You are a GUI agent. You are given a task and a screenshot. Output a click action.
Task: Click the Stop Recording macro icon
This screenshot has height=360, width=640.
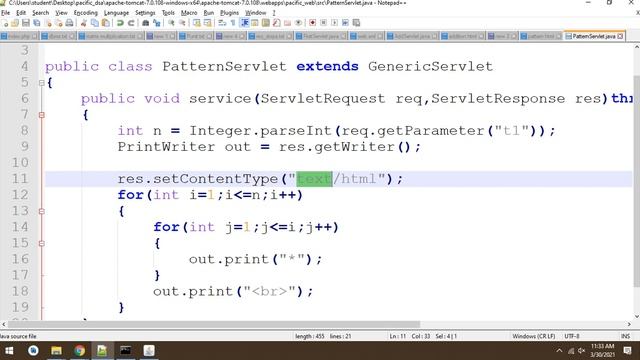click(324, 23)
